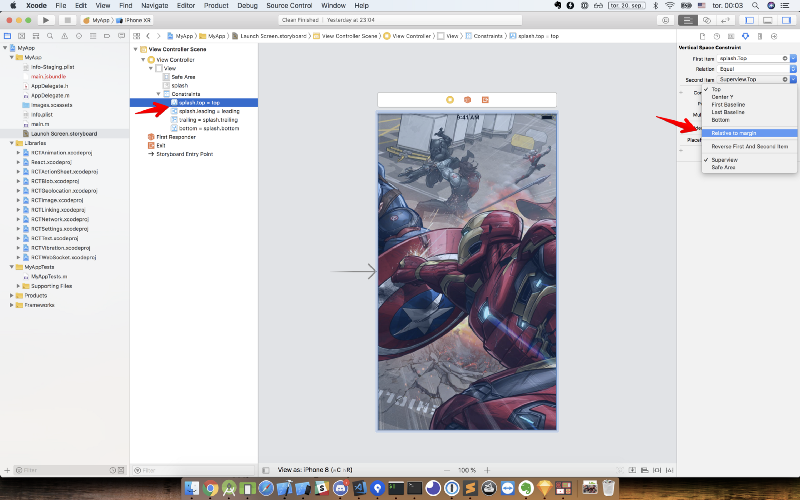This screenshot has height=500, width=800.
Task: Open the Second Item dropdown arrow
Action: [x=793, y=80]
